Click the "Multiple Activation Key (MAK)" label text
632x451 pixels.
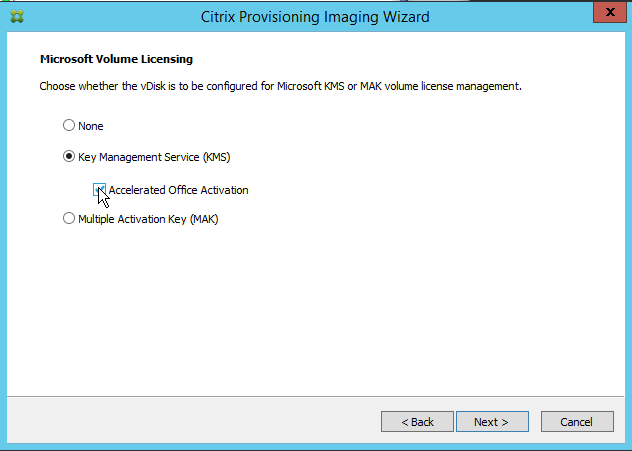click(x=147, y=218)
